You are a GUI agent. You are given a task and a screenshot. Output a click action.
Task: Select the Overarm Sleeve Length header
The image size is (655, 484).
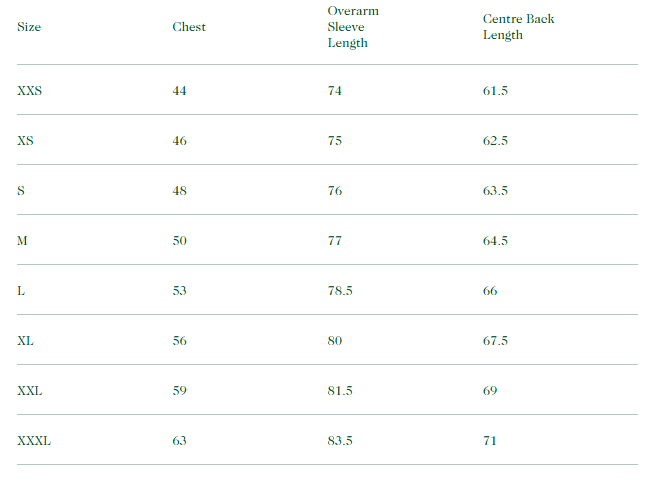click(353, 27)
